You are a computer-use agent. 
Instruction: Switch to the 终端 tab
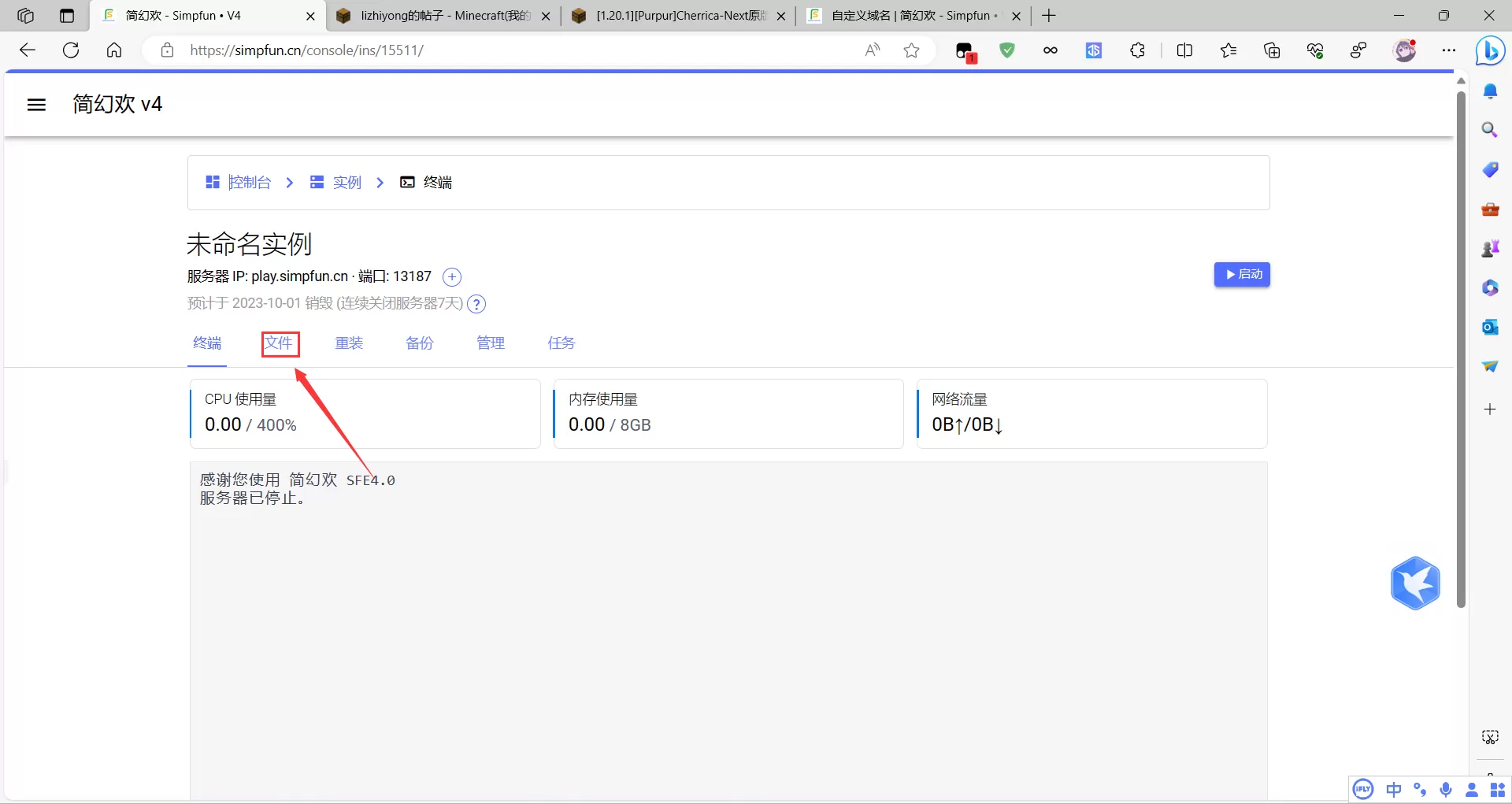pyautogui.click(x=207, y=343)
